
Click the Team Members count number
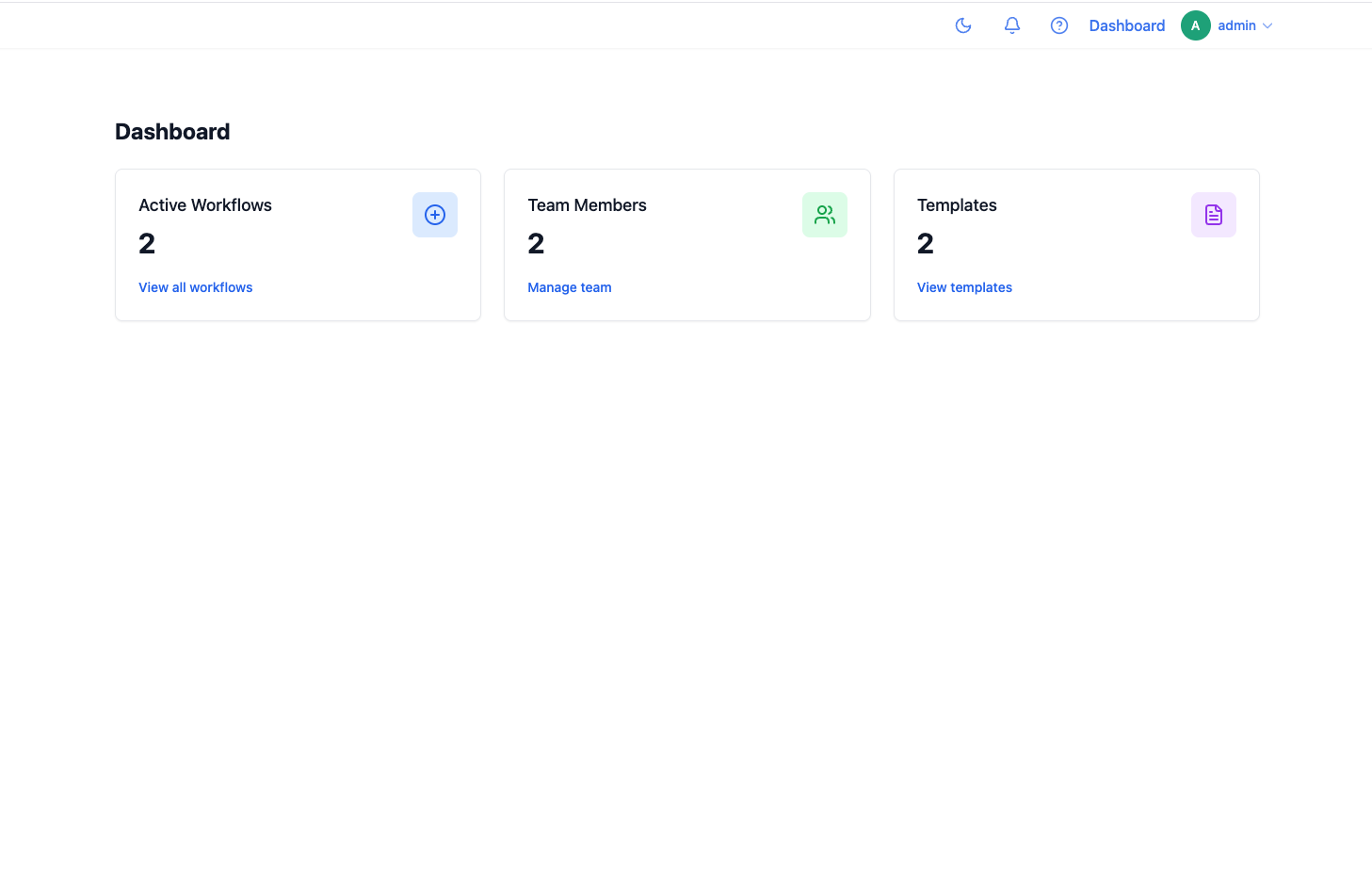point(536,244)
